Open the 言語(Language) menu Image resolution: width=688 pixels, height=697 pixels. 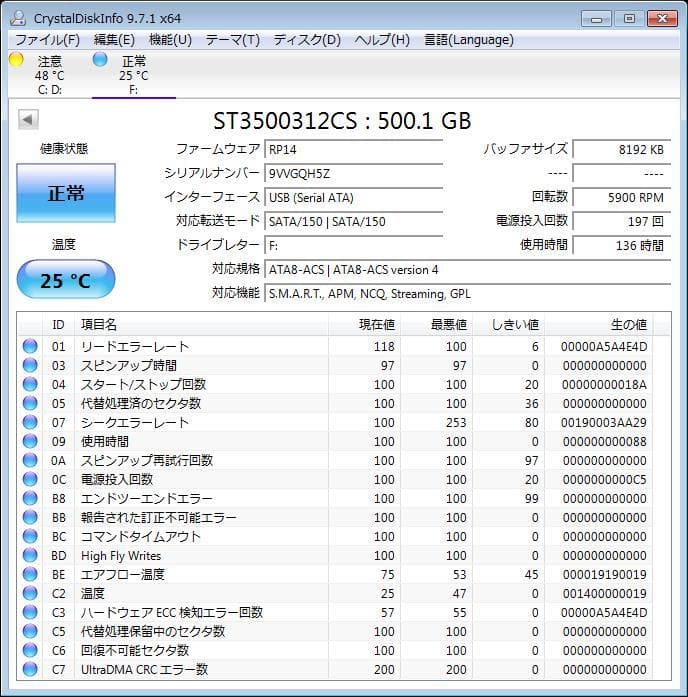[469, 40]
